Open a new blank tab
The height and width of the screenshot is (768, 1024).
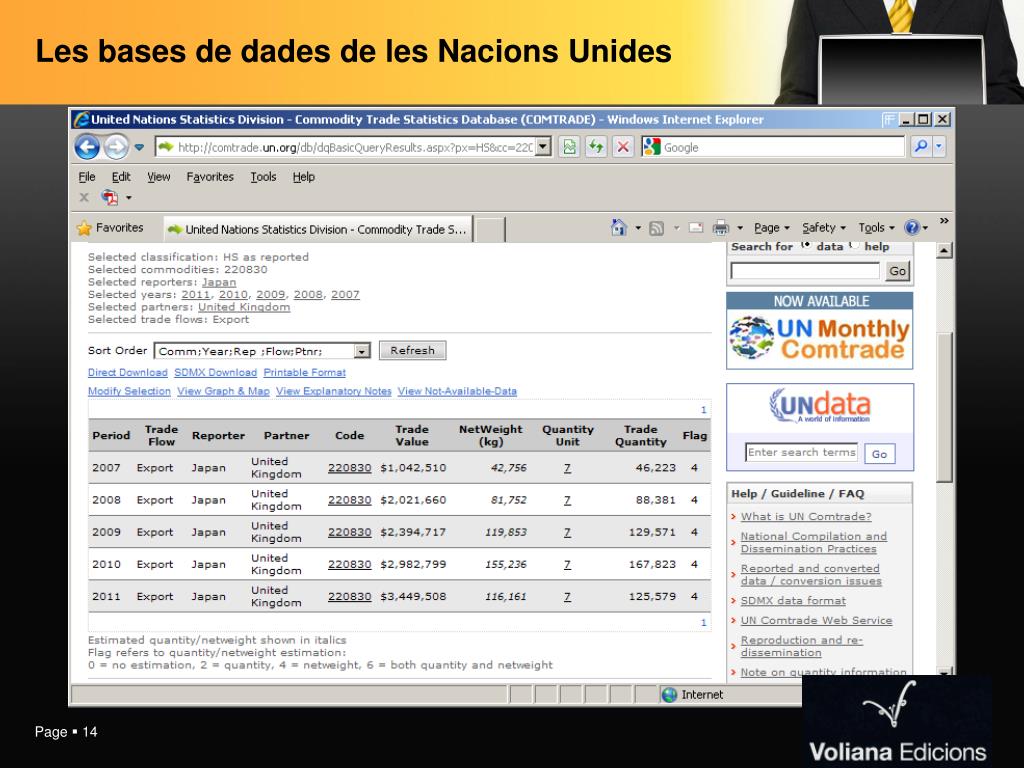(490, 230)
